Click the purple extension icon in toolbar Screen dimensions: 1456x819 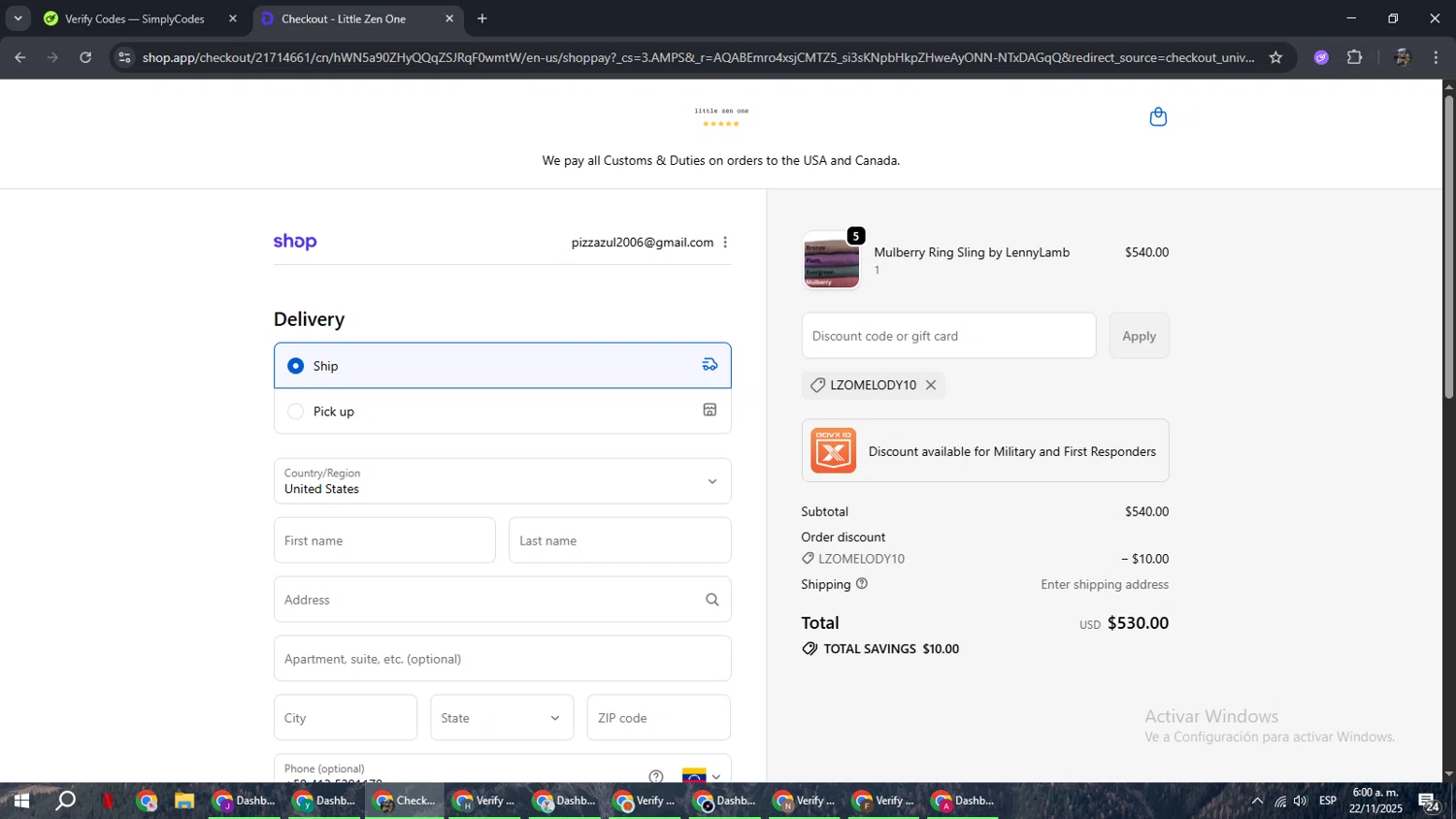click(1321, 57)
